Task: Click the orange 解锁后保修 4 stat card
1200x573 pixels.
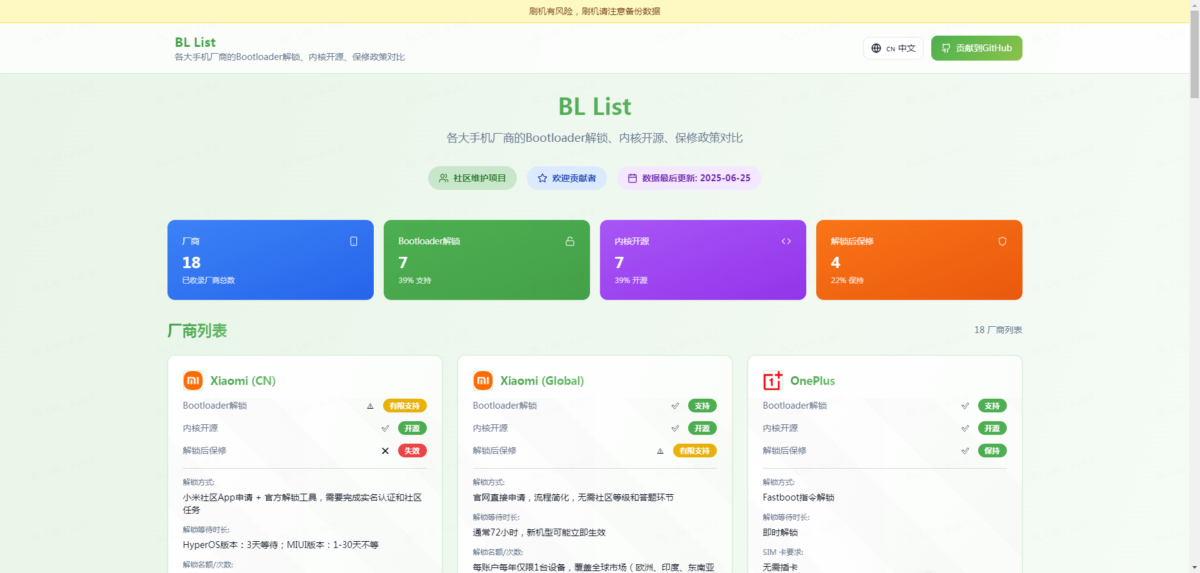Action: (x=919, y=260)
